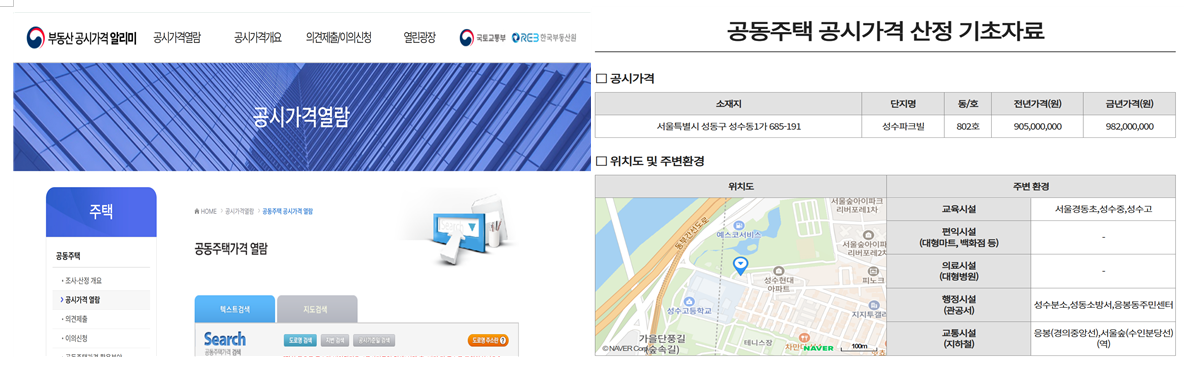This screenshot has width=1195, height=377.
Task: Click the 부동산 공시가격 알리미 site logo
Action: point(81,37)
